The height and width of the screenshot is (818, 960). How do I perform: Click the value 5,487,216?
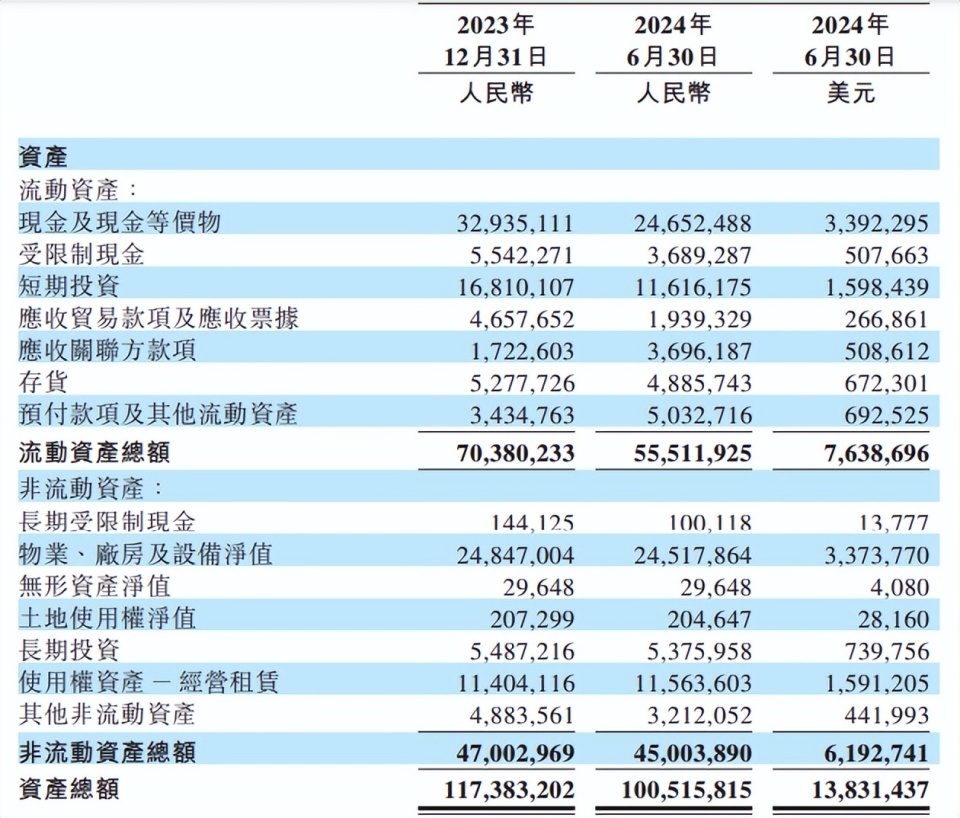pyautogui.click(x=522, y=651)
